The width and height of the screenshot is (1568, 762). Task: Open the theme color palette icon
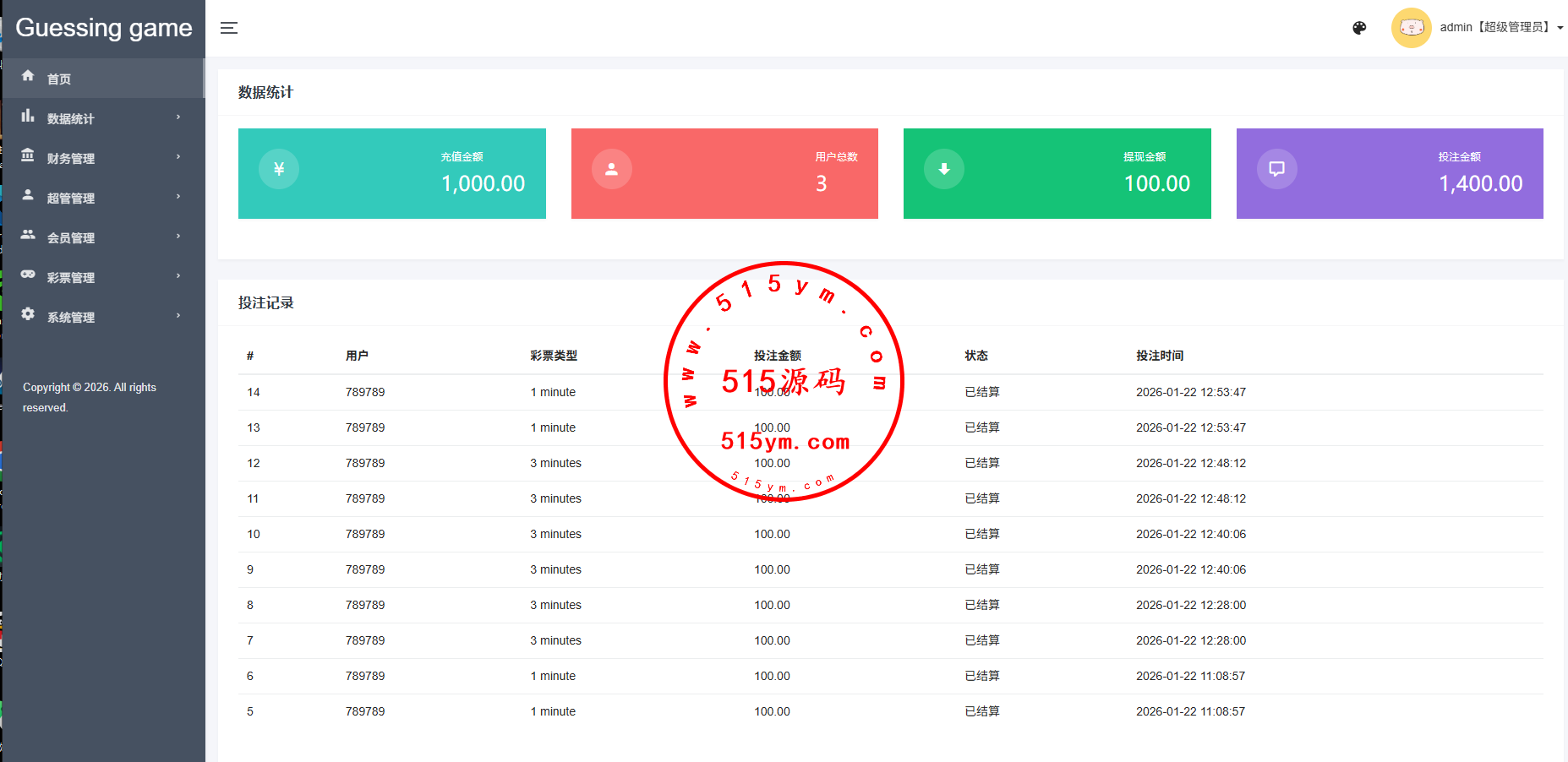(1359, 28)
